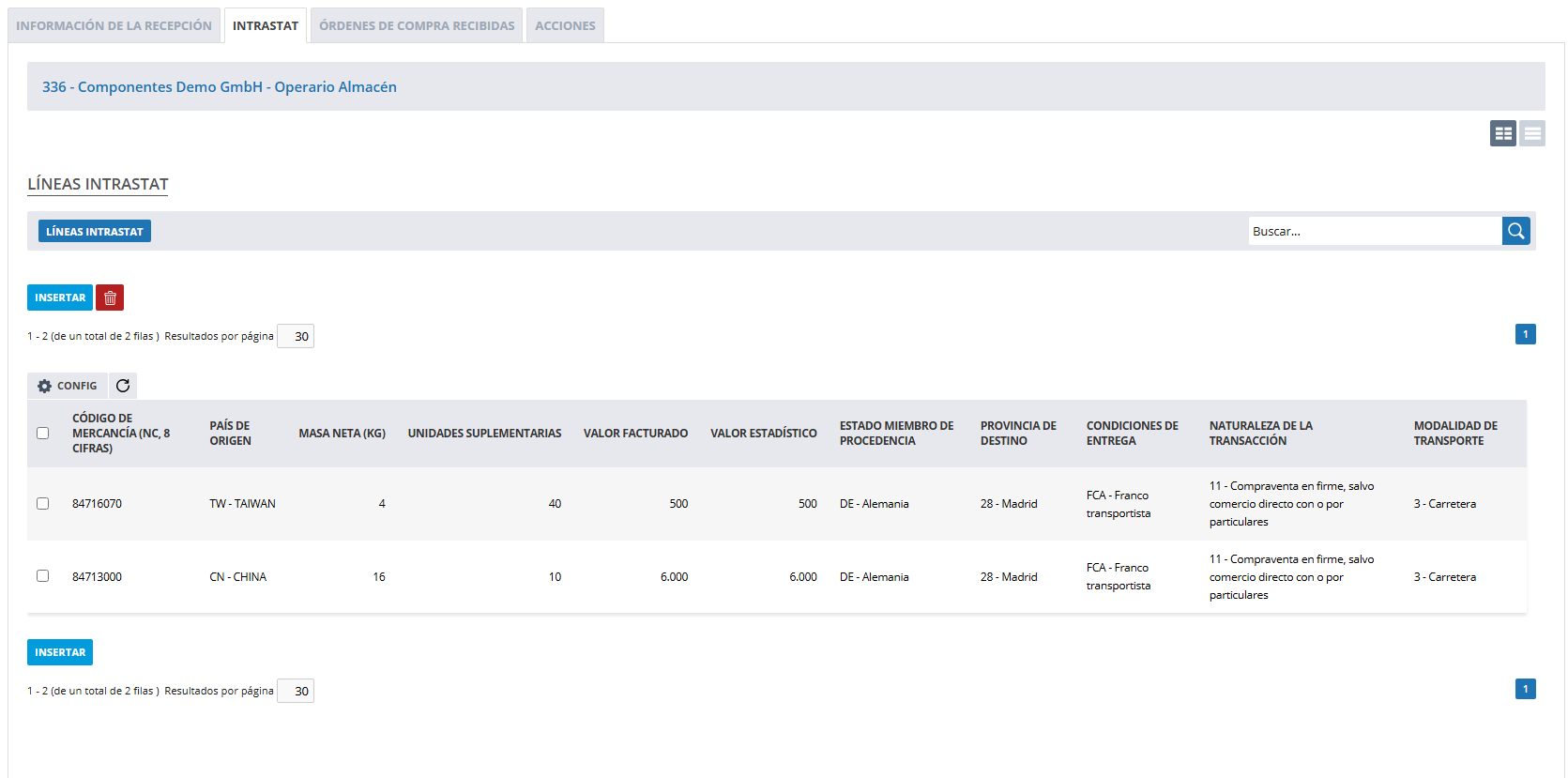Refresh the Intrastat lines table
The width and height of the screenshot is (1568, 778).
point(123,386)
